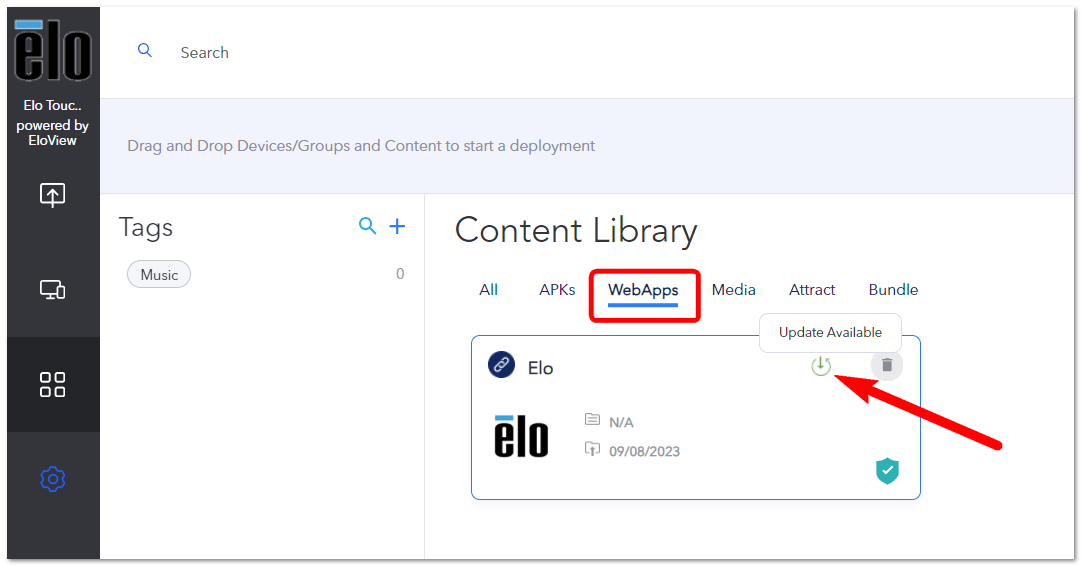Click the Elo Touc.. account name
The image size is (1081, 566).
(x=52, y=105)
